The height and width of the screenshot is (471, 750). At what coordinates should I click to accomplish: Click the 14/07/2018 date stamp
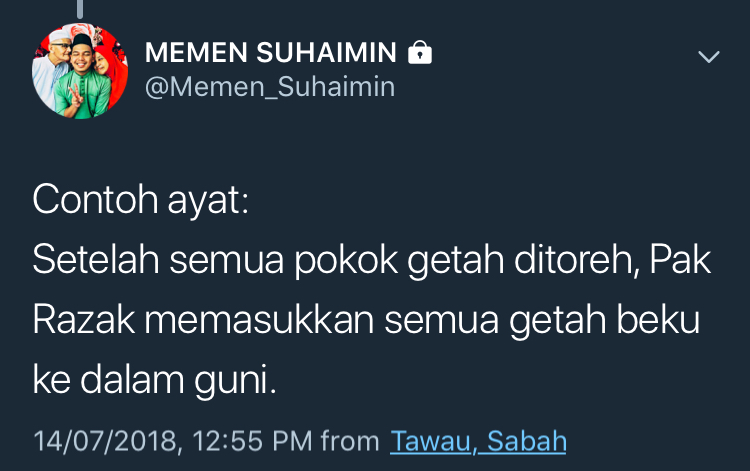tap(107, 441)
